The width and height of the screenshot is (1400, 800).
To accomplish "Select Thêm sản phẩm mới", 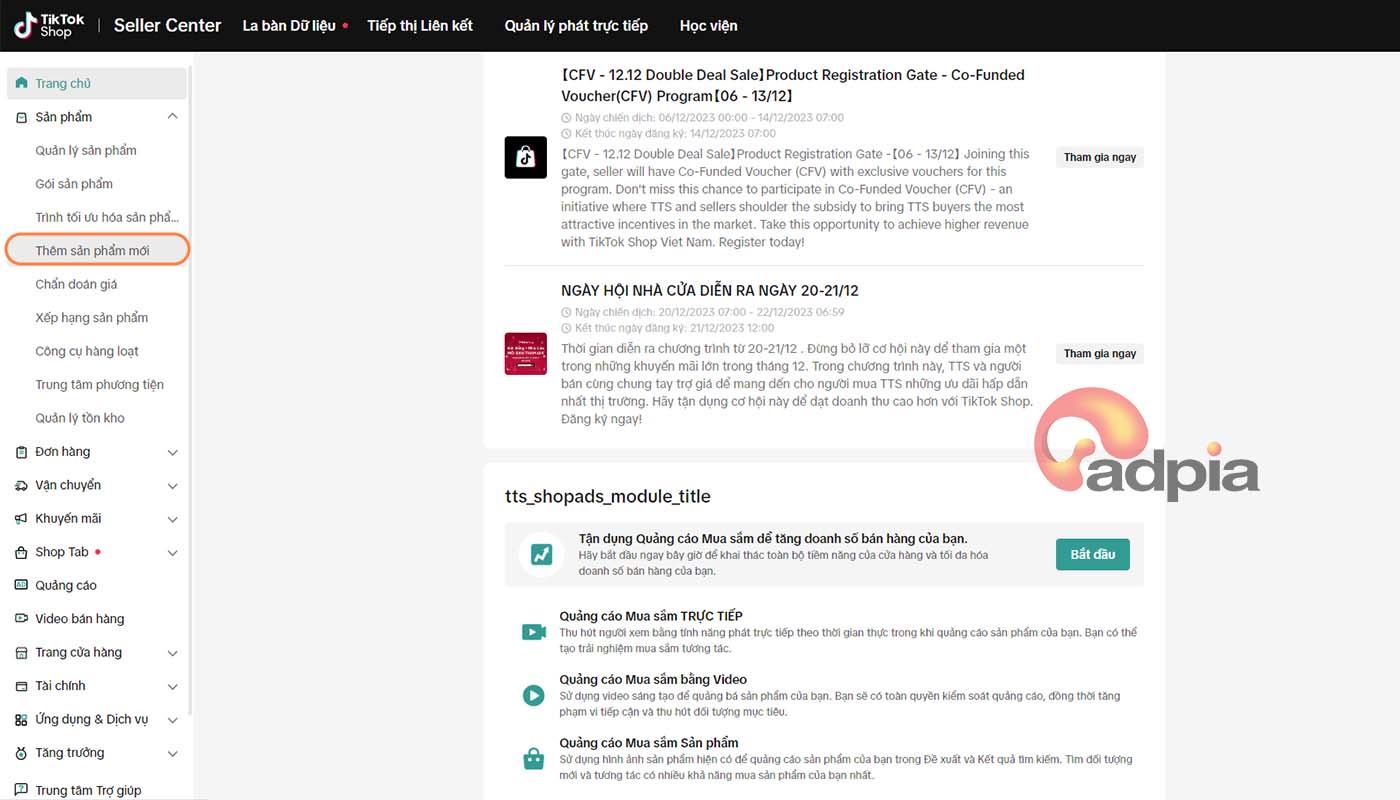I will (x=97, y=250).
